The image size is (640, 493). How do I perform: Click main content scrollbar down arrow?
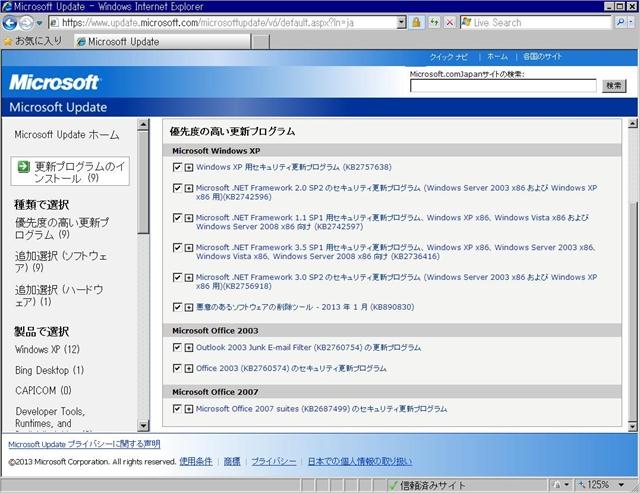point(632,426)
